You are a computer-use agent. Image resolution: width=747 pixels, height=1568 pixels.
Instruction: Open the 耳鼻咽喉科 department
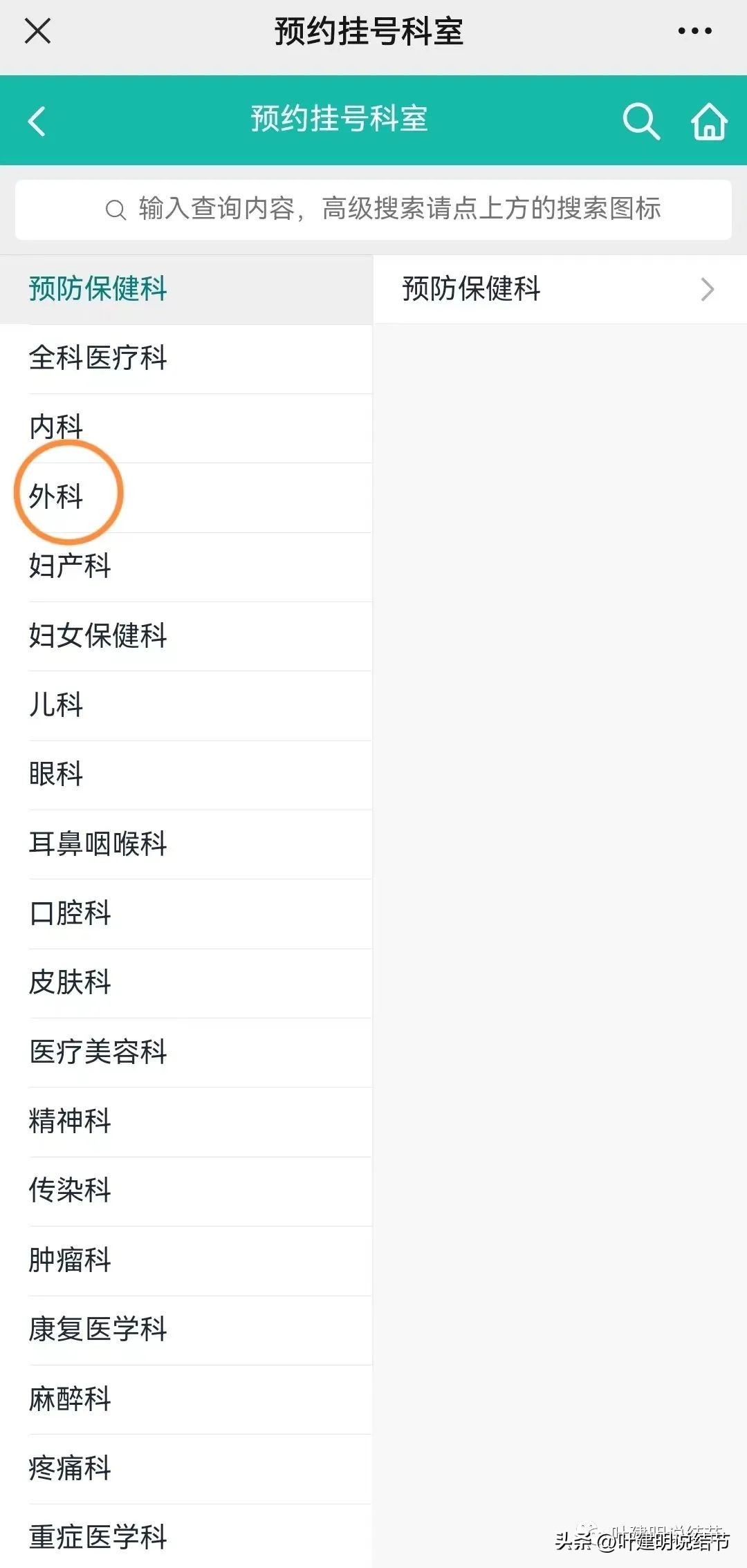[98, 844]
